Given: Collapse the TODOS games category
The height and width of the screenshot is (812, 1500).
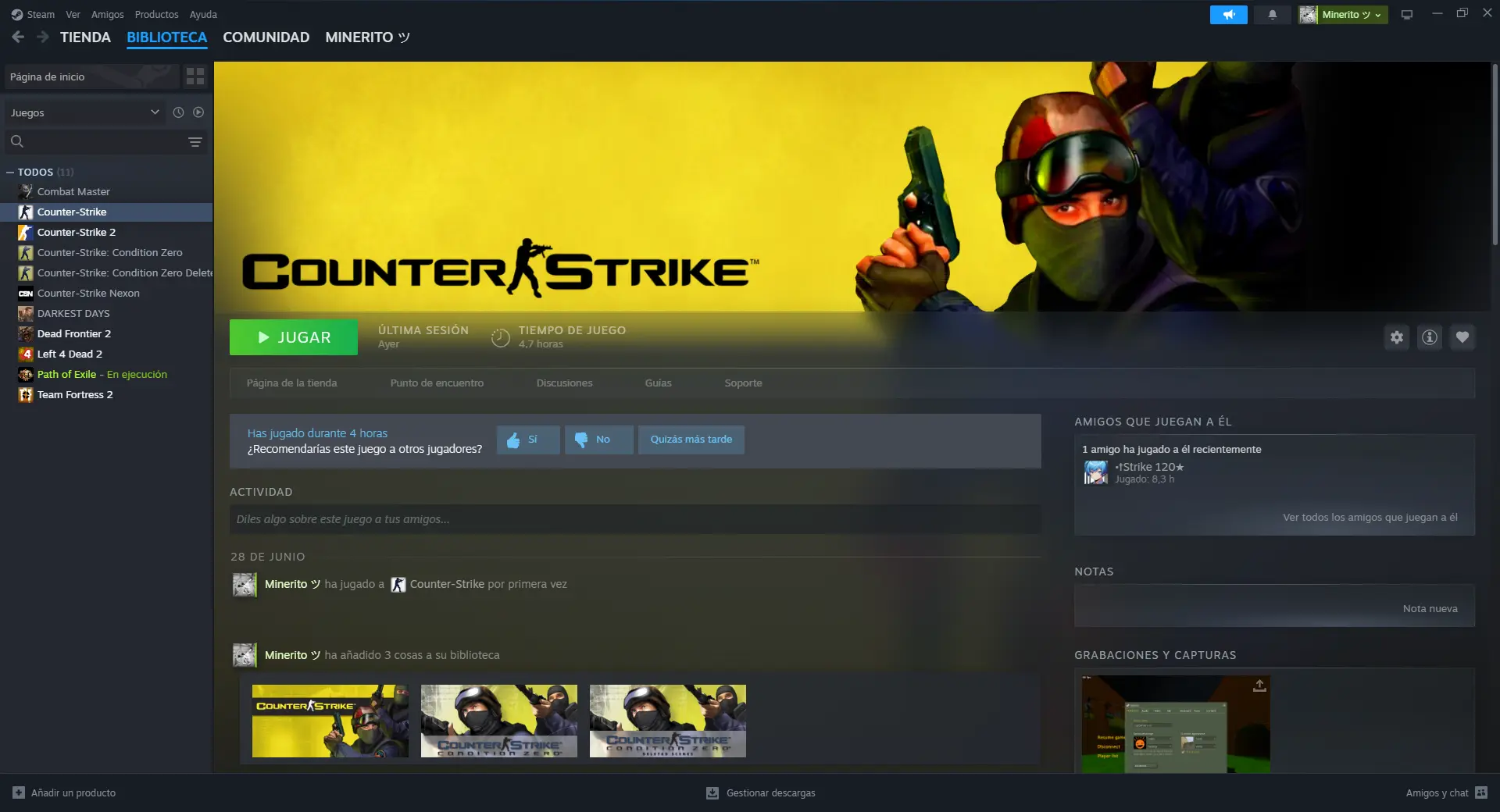Looking at the screenshot, I should click(10, 173).
